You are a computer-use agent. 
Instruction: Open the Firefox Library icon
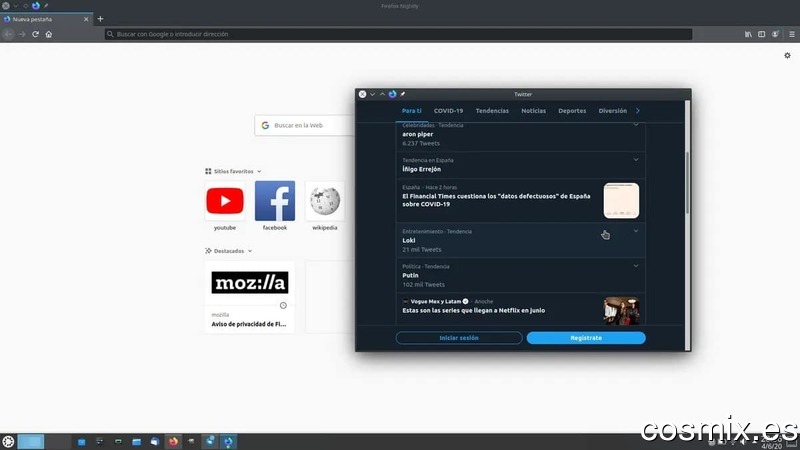coord(748,34)
